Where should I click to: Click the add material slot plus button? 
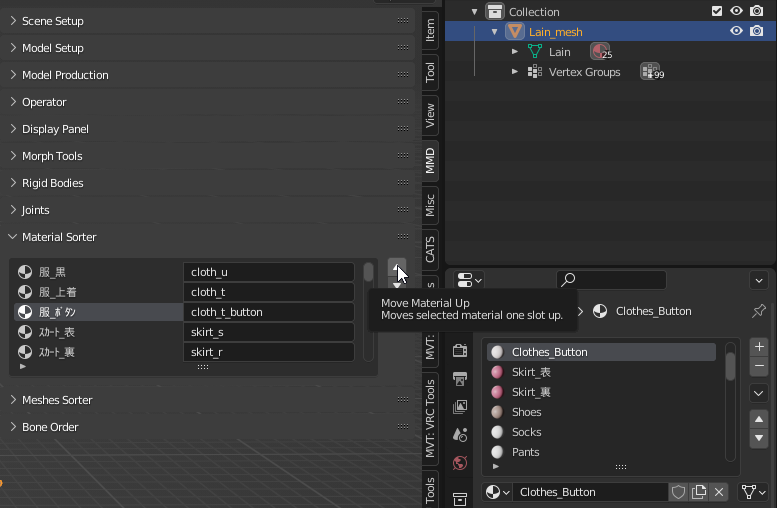759,346
